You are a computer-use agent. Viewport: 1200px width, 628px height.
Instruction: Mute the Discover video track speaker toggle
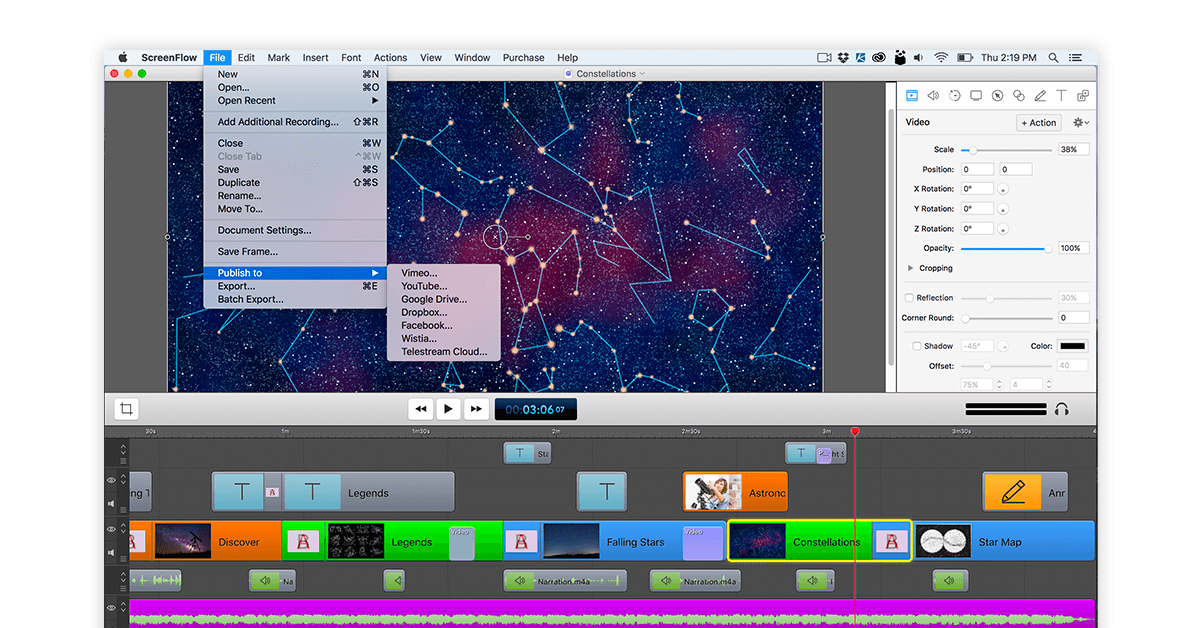point(111,552)
